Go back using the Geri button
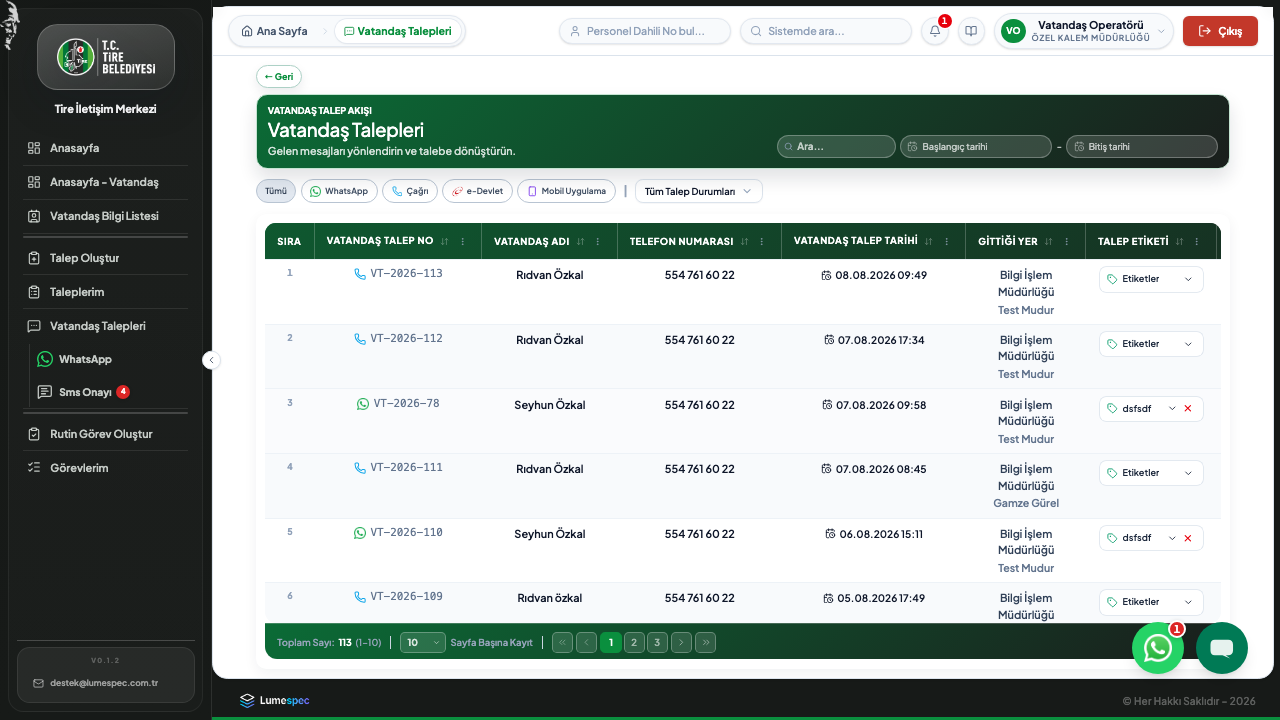1280x720 pixels. [x=279, y=76]
